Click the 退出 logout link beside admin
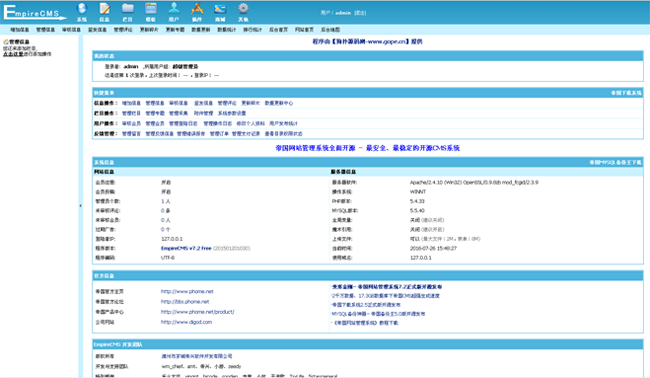650x378 pixels. click(360, 13)
